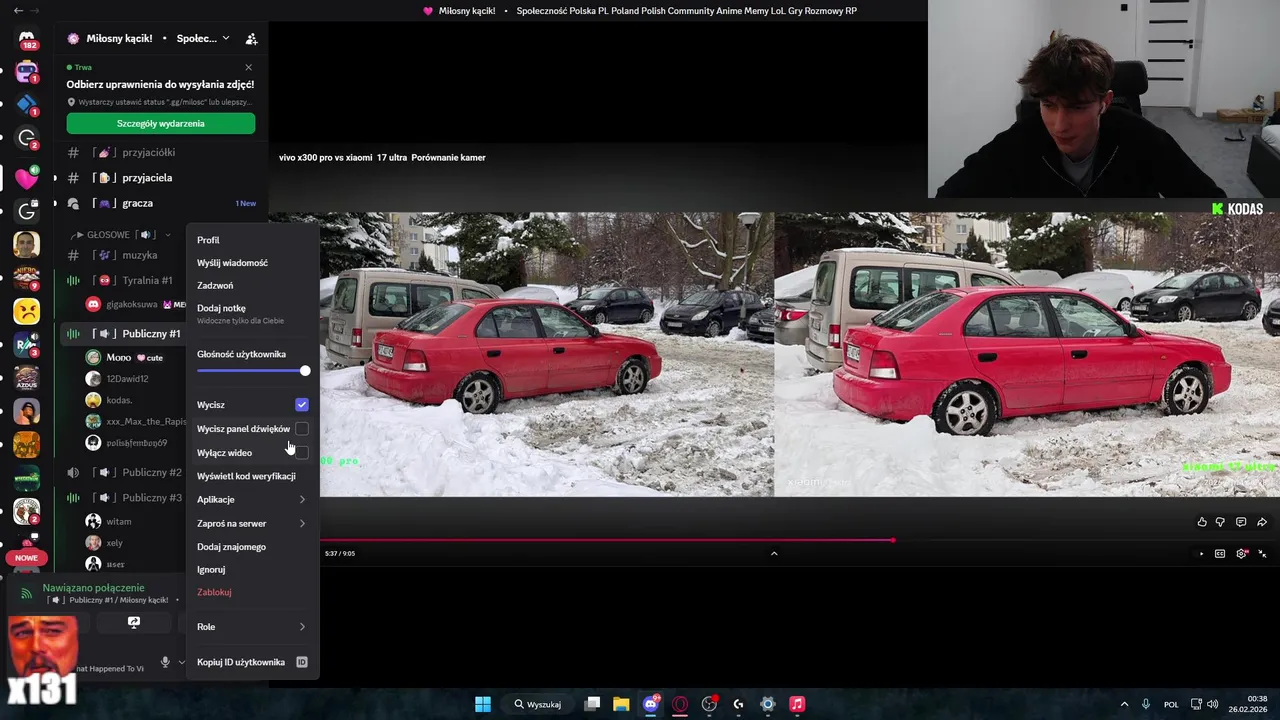Click the invite members icon beside server name
1280x720 pixels.
[251, 39]
